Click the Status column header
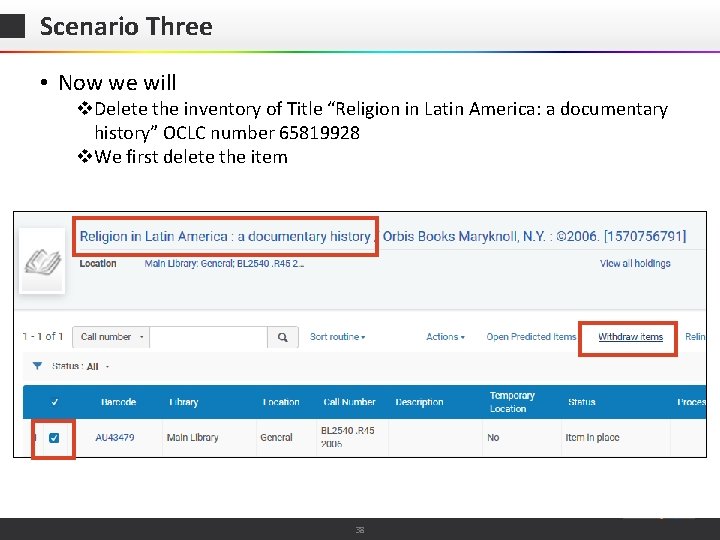 point(582,402)
